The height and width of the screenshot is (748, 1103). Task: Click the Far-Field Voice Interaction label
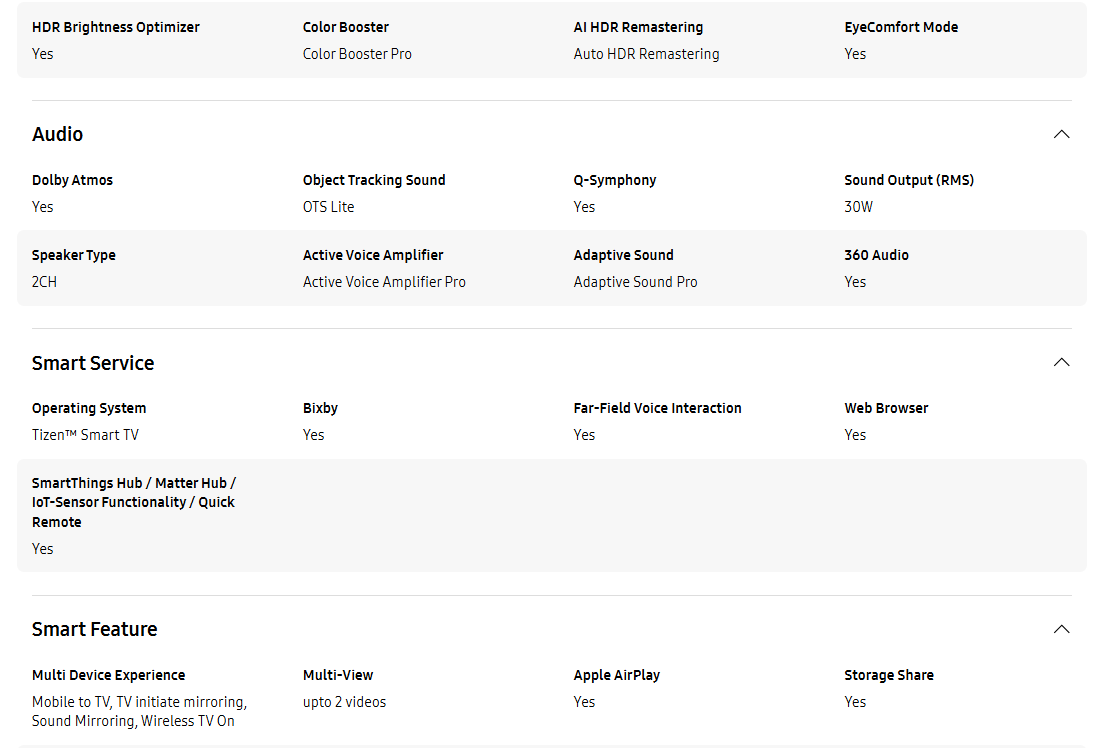click(657, 408)
